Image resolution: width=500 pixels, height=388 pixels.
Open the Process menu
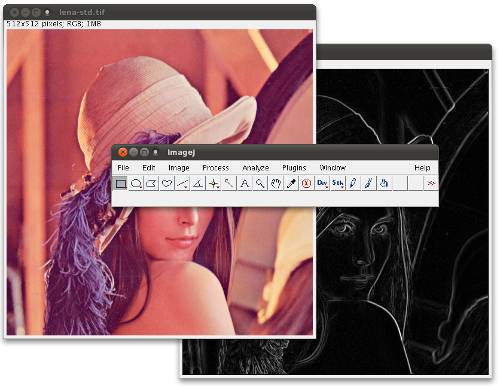point(216,168)
